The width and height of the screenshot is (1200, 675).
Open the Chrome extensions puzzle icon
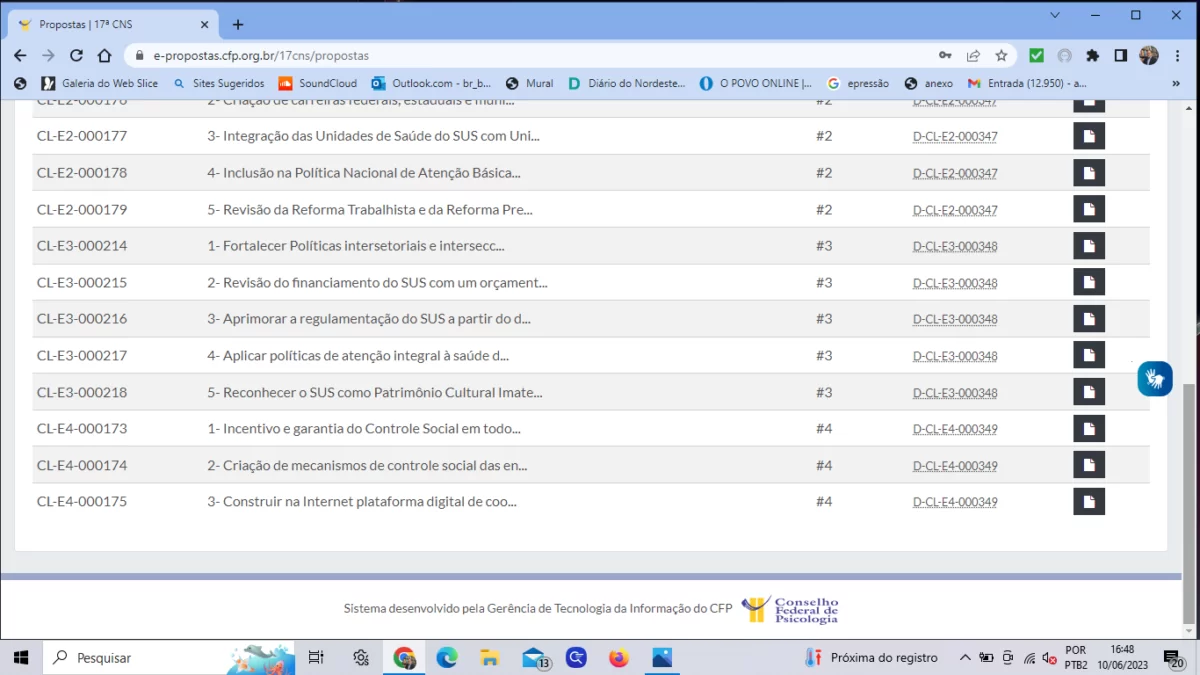[x=1092, y=56]
